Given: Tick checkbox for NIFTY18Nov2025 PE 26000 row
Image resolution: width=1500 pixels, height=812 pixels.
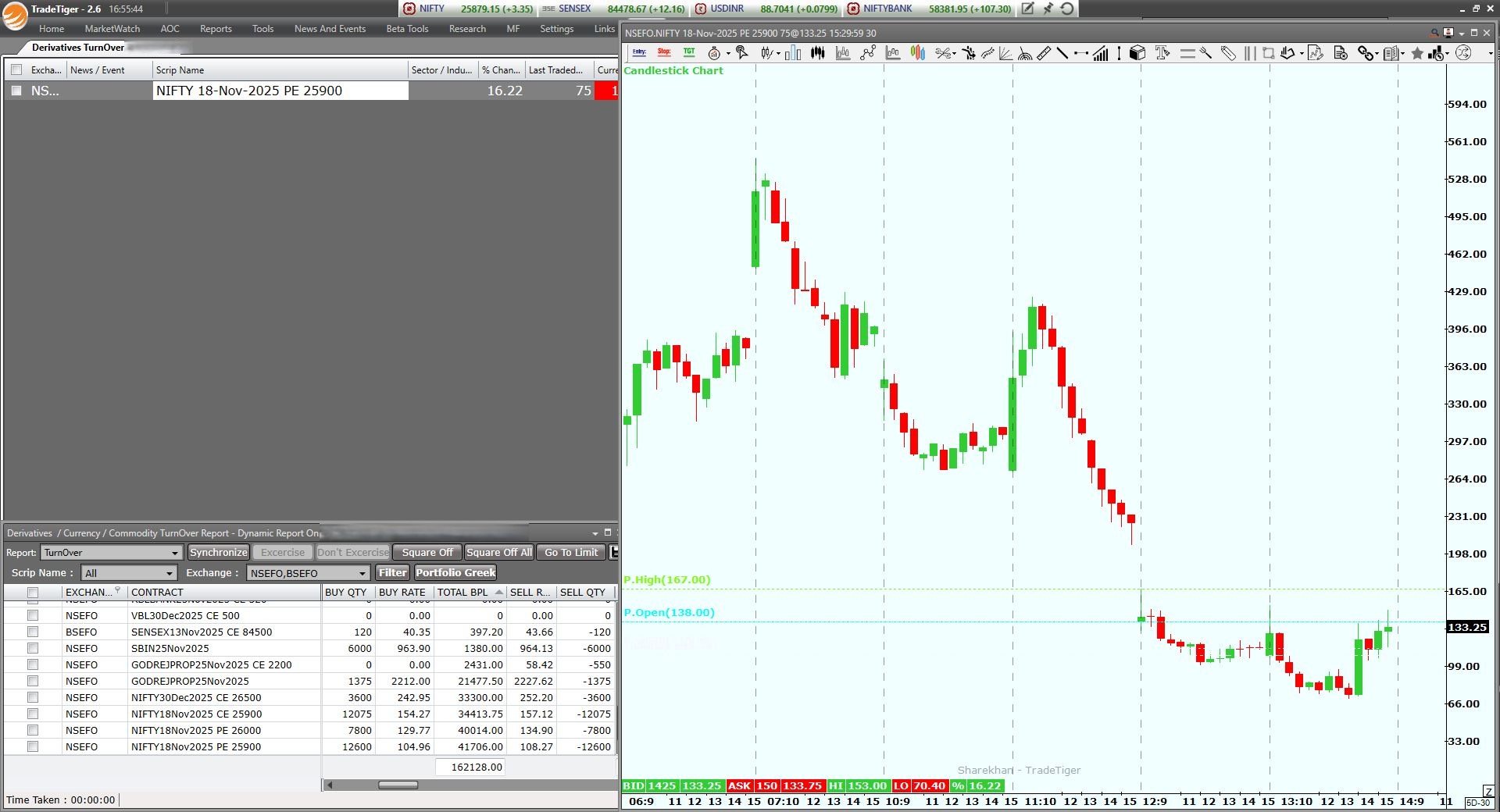Looking at the screenshot, I should (x=33, y=730).
